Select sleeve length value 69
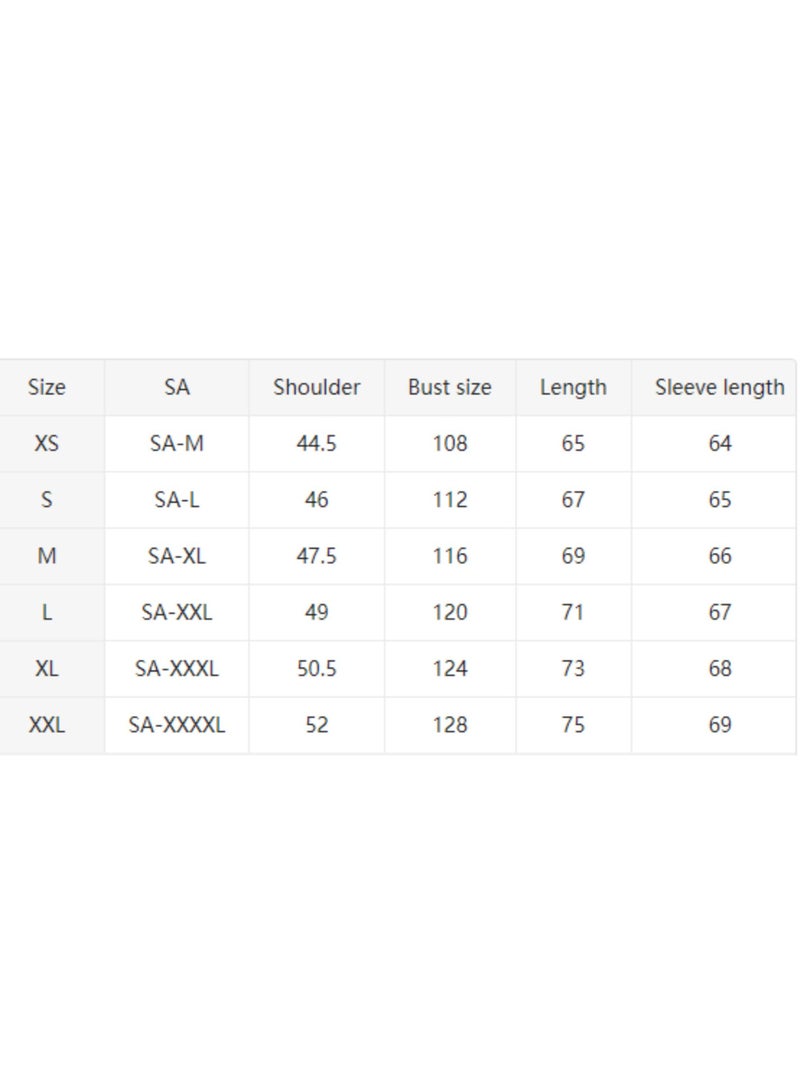This screenshot has width=800, height=1091. (719, 725)
